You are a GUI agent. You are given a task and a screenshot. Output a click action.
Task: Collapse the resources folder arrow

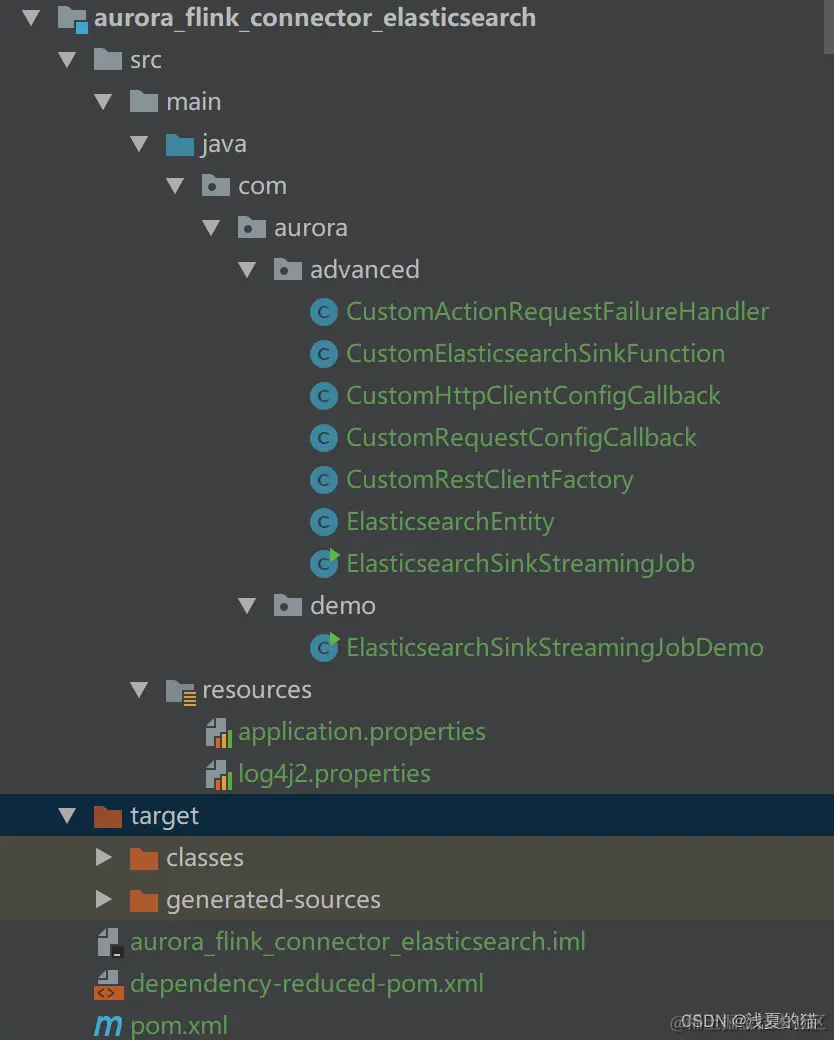pos(139,690)
